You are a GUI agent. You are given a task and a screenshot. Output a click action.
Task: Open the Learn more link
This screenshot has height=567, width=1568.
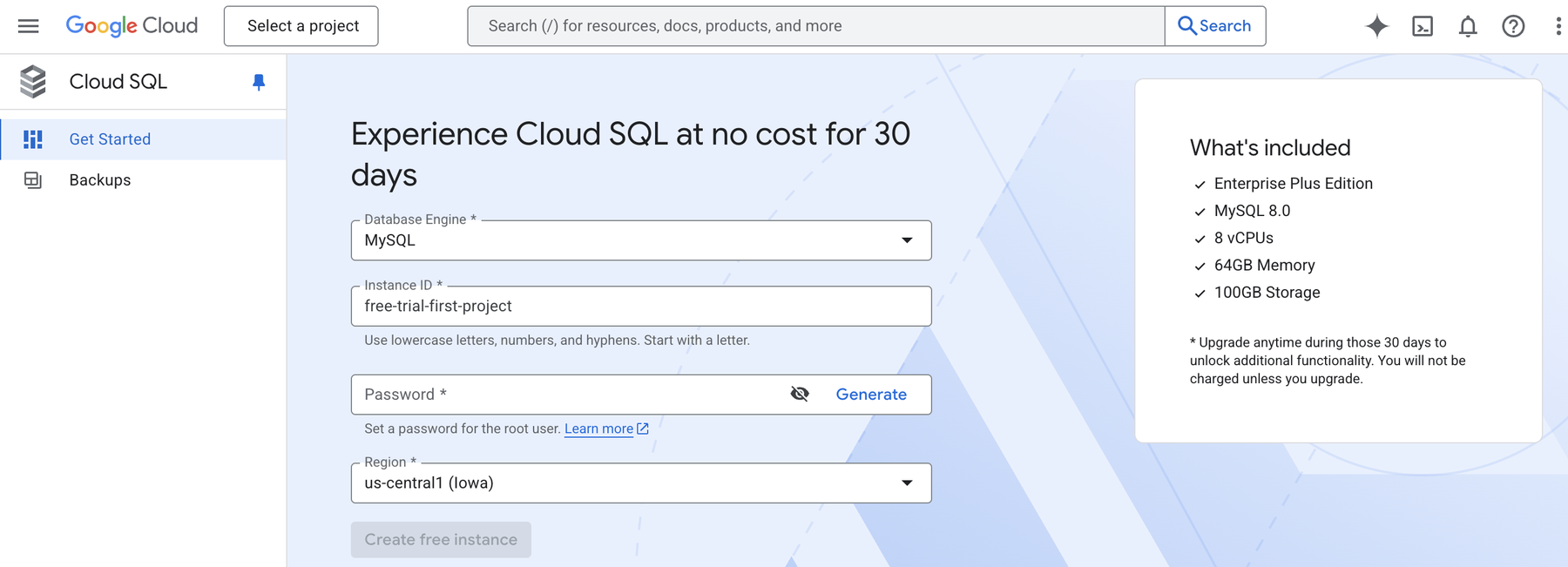pyautogui.click(x=598, y=429)
